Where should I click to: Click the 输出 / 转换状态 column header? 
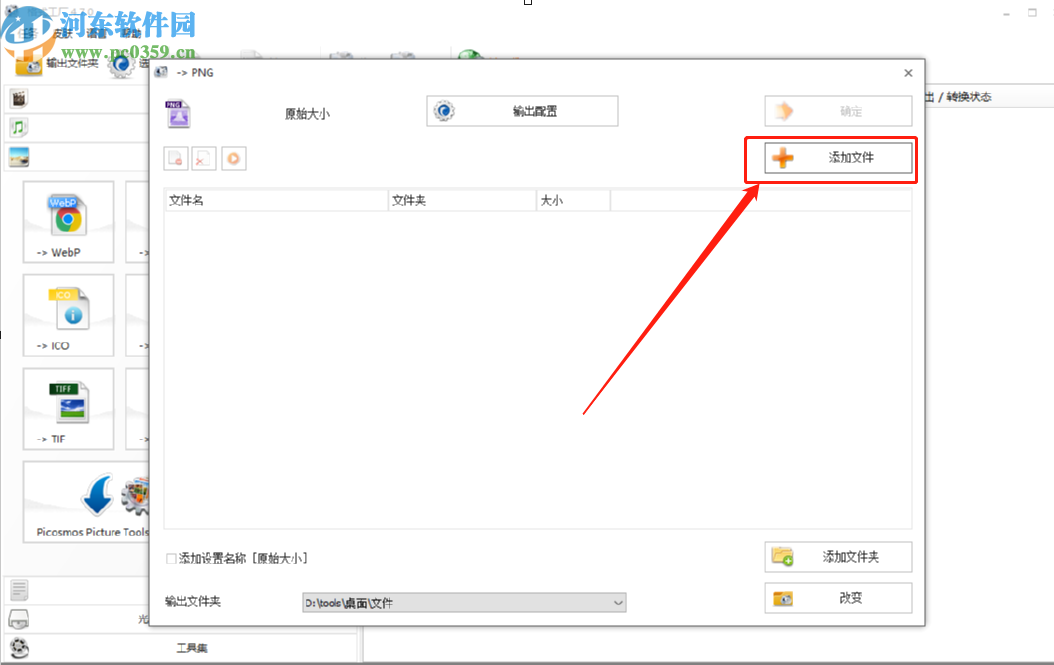(x=959, y=97)
